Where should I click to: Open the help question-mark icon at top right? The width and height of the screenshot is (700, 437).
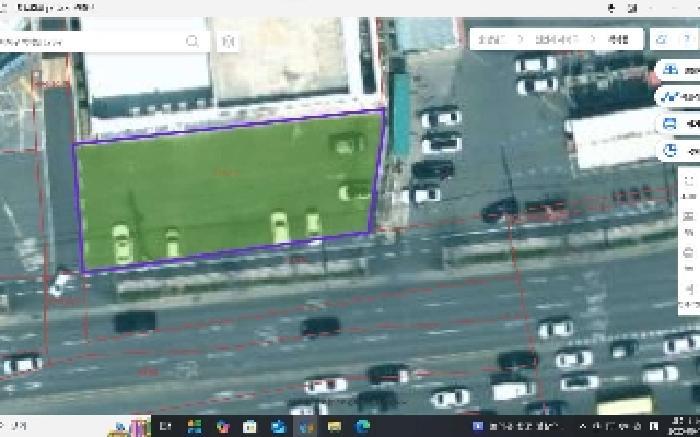coord(688,39)
